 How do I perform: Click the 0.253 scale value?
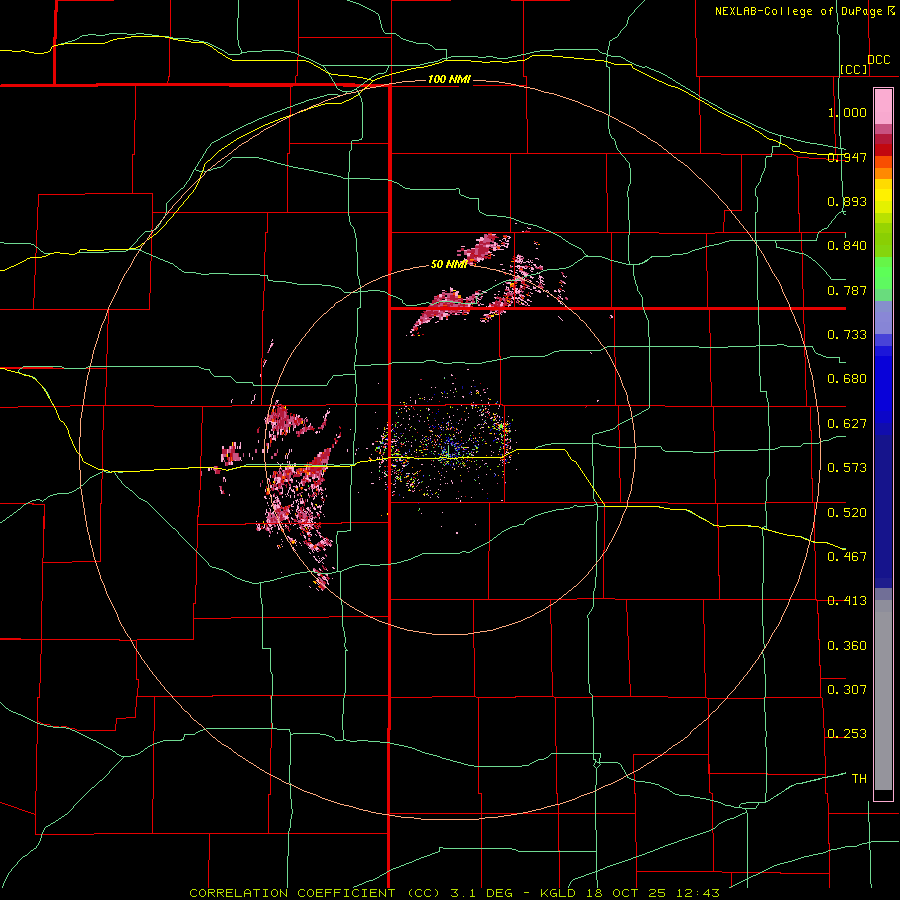[847, 734]
